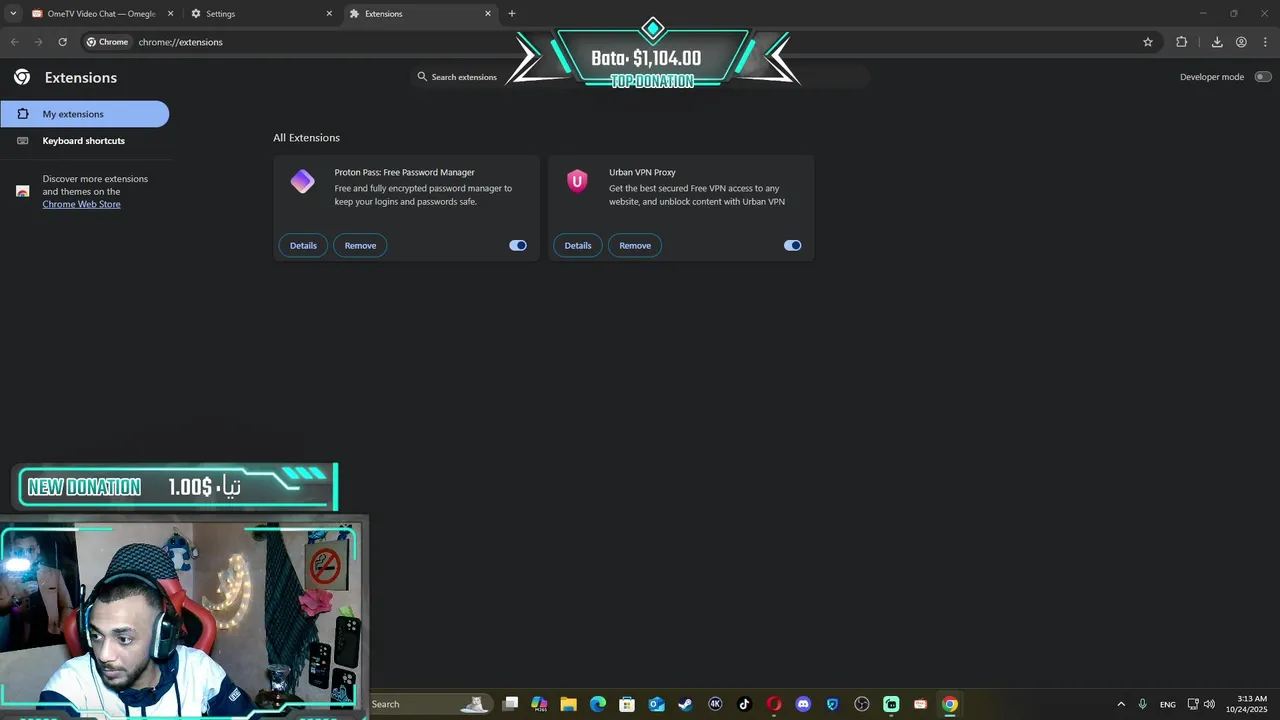Open ENG language input selector
Image resolution: width=1280 pixels, height=720 pixels.
(x=1168, y=705)
